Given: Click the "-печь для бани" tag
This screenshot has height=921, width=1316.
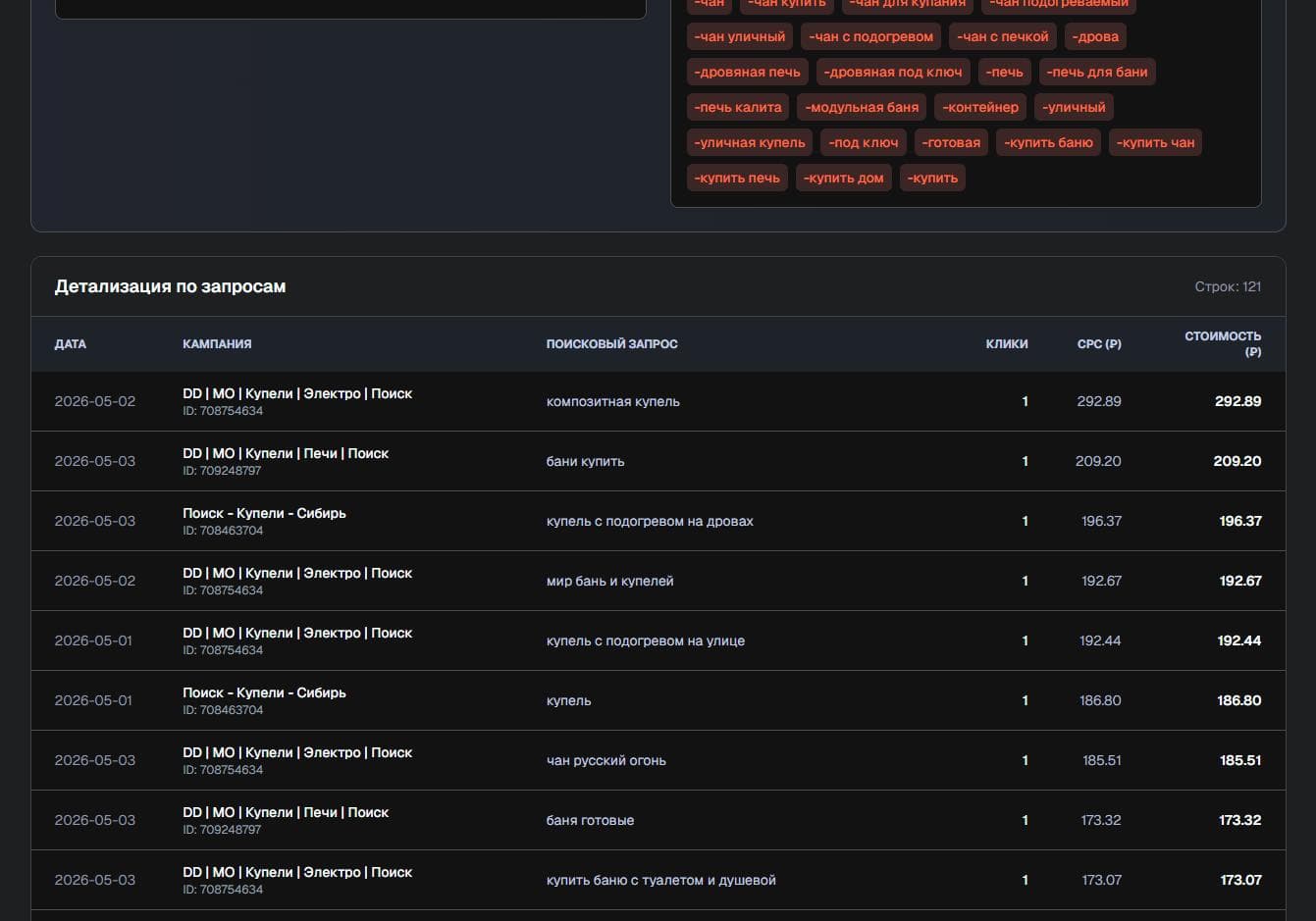Looking at the screenshot, I should pyautogui.click(x=1097, y=72).
